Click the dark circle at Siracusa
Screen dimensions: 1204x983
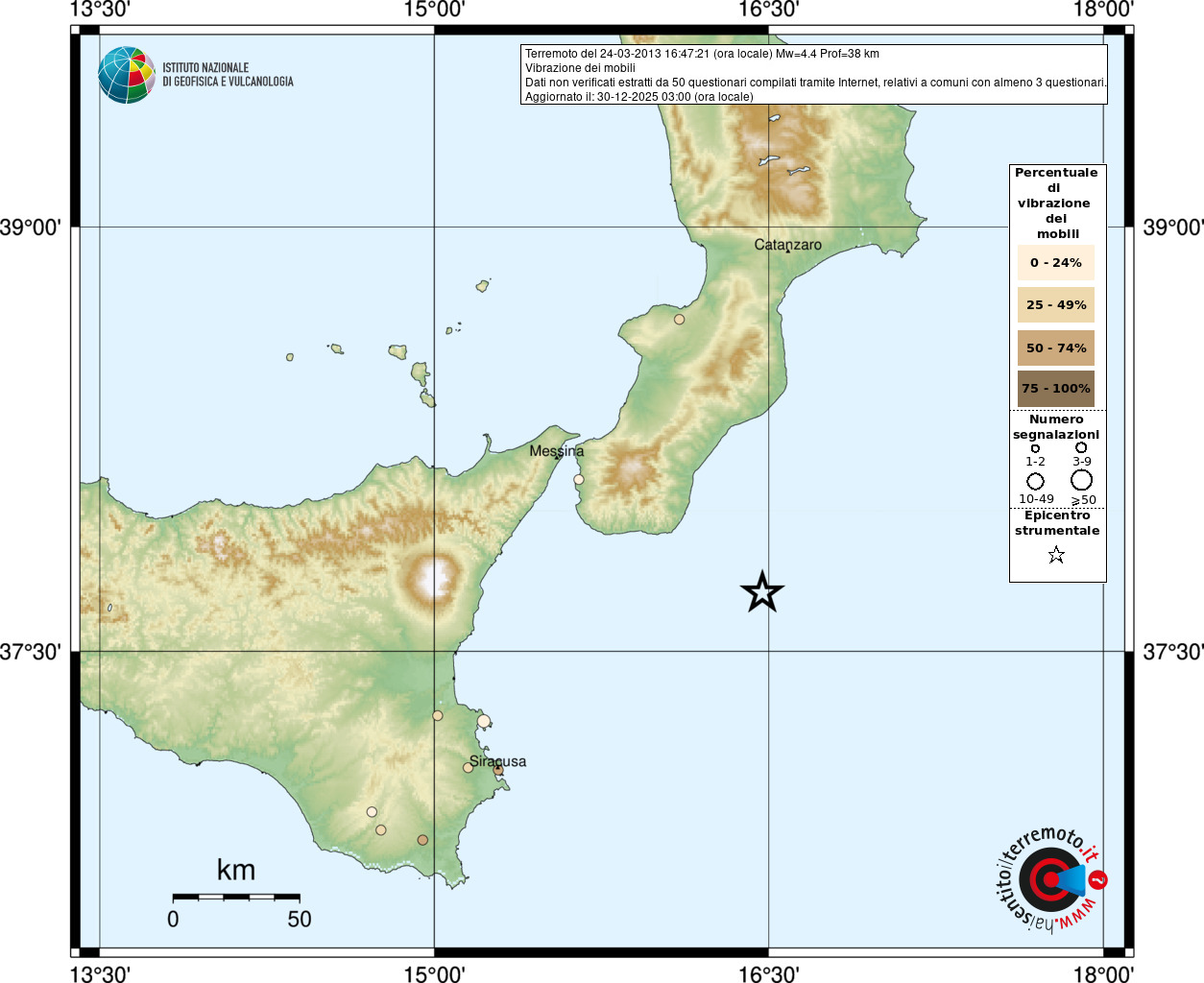click(498, 770)
